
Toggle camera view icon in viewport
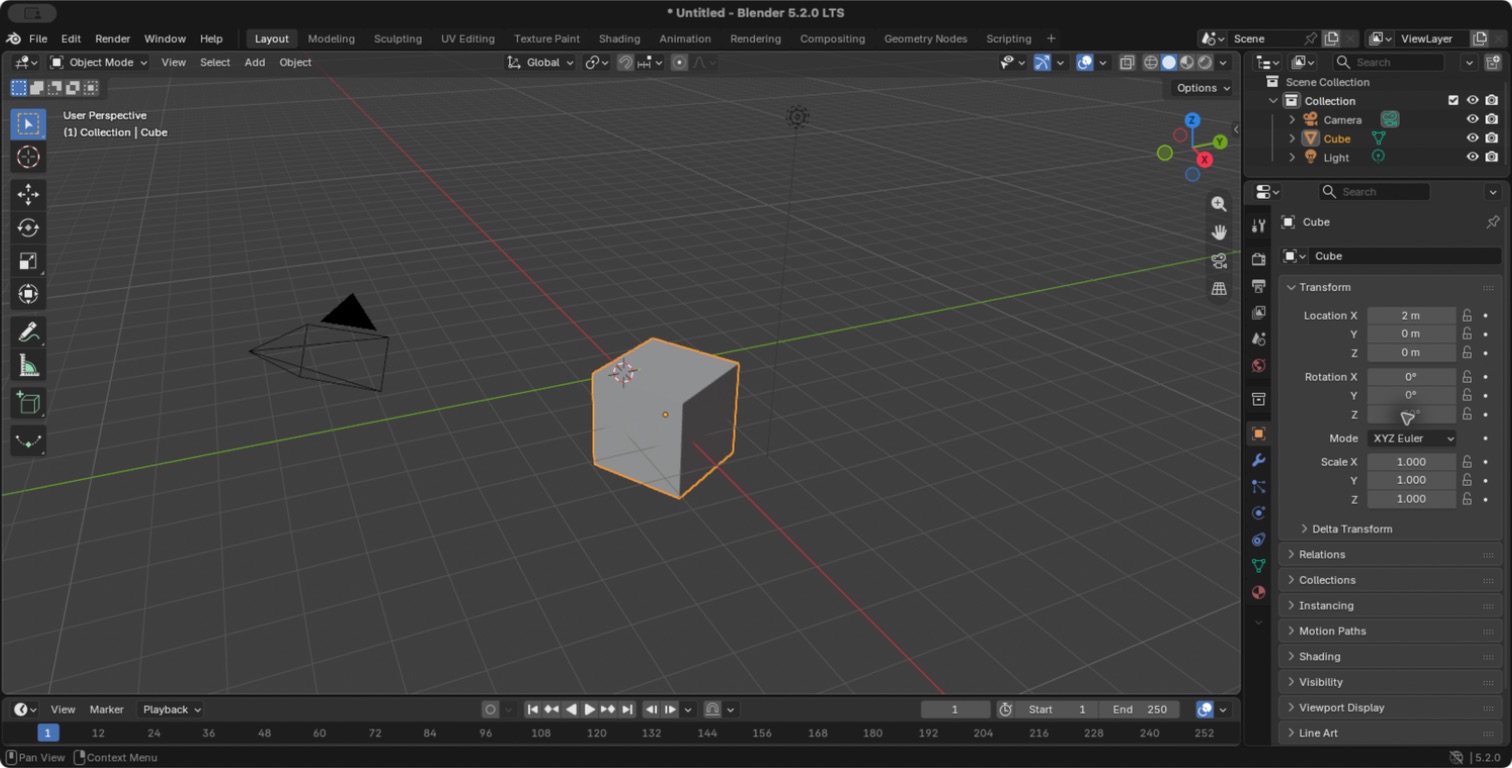pyautogui.click(x=1219, y=261)
